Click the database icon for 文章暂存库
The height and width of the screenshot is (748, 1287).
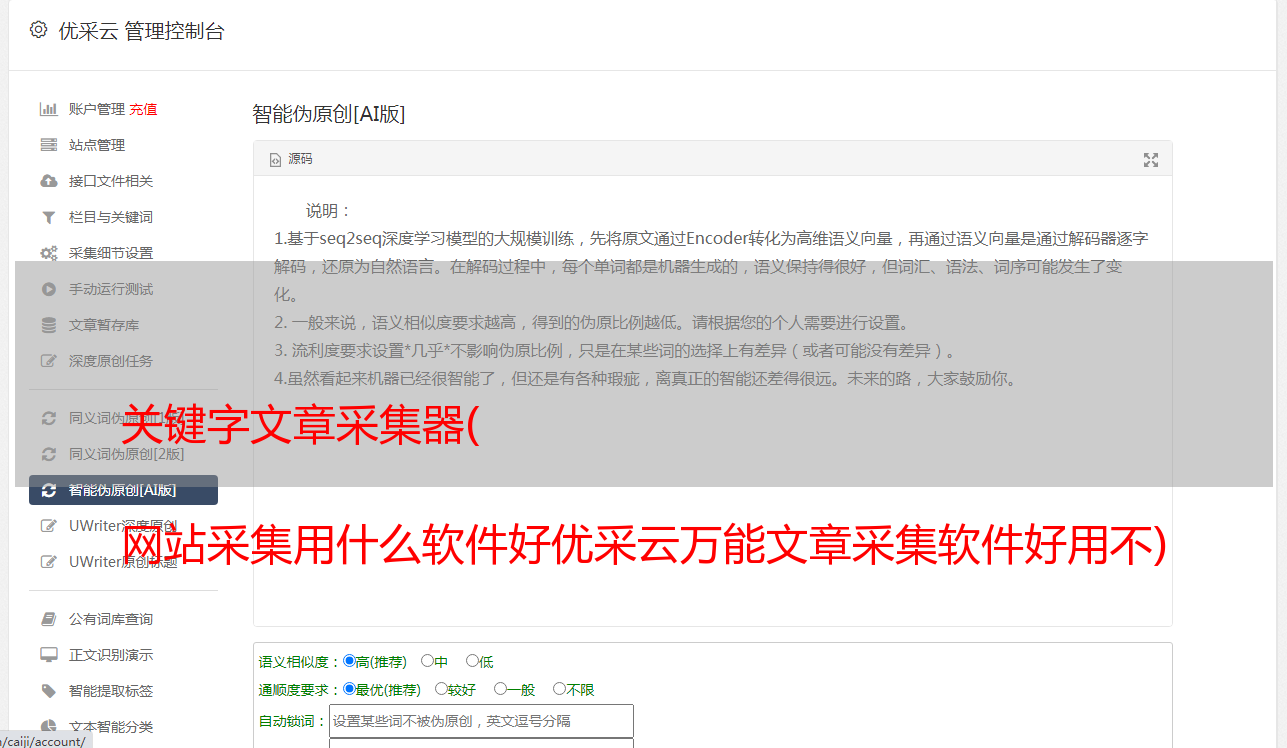coord(48,325)
